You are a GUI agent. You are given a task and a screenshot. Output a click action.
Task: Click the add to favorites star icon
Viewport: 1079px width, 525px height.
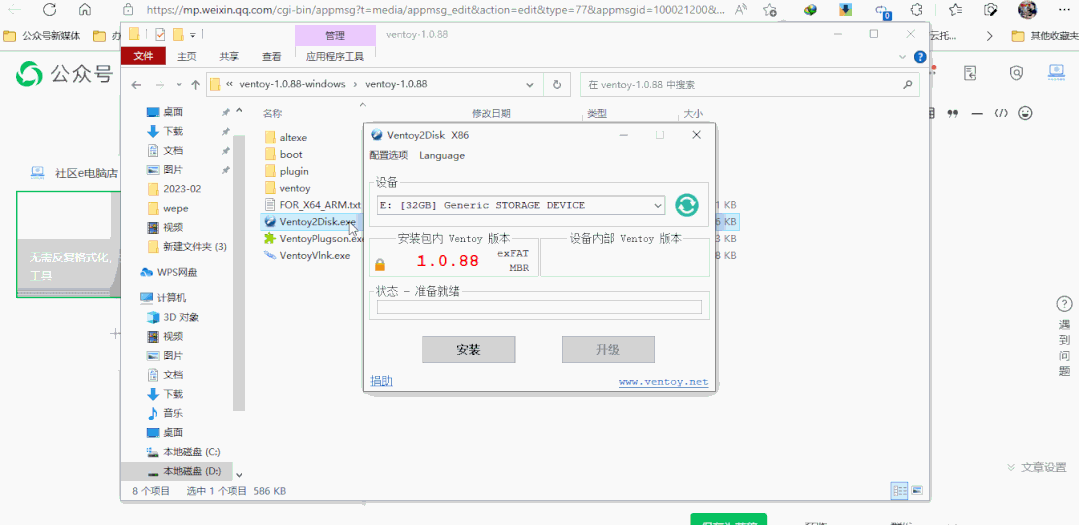tap(770, 10)
